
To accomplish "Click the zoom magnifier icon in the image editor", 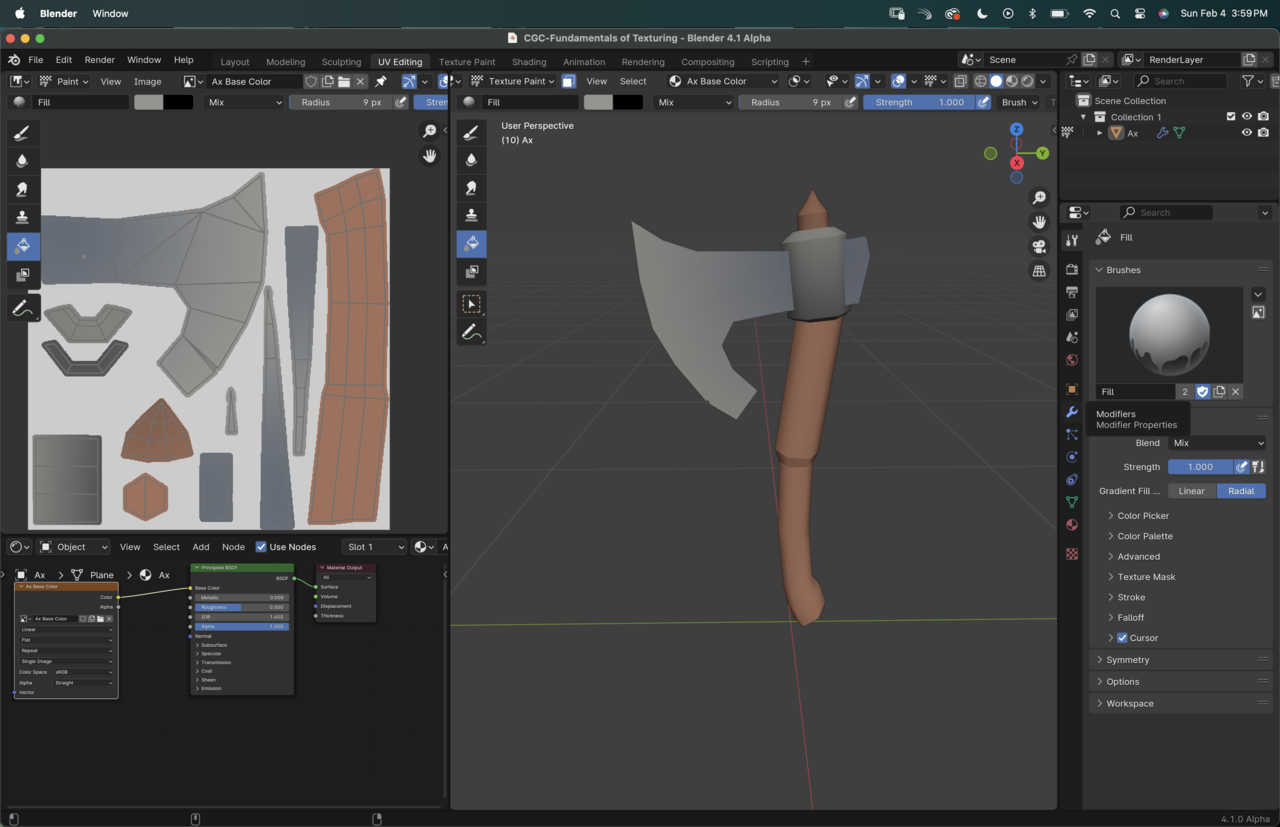I will pos(430,132).
